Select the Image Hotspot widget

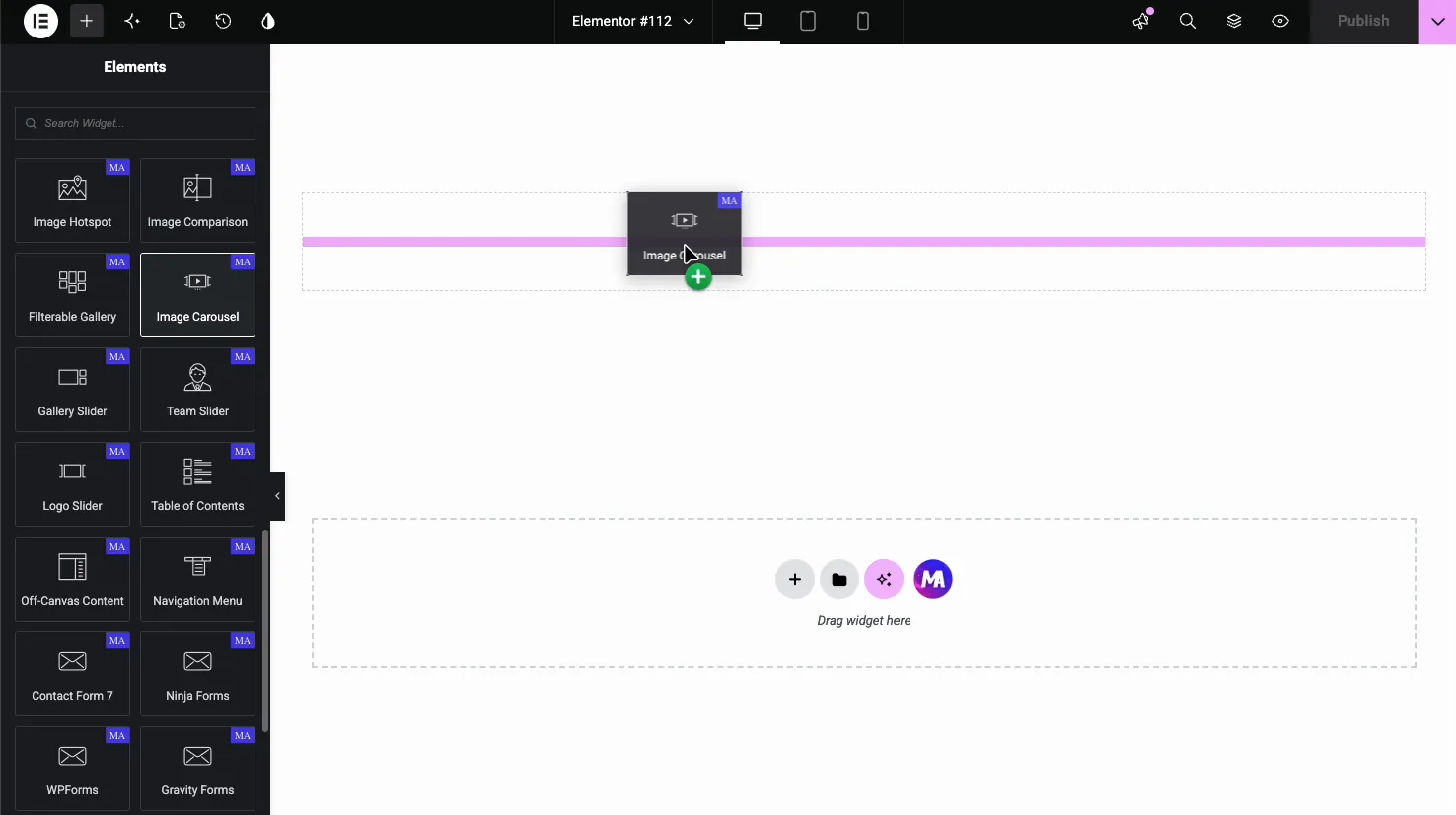pos(72,200)
